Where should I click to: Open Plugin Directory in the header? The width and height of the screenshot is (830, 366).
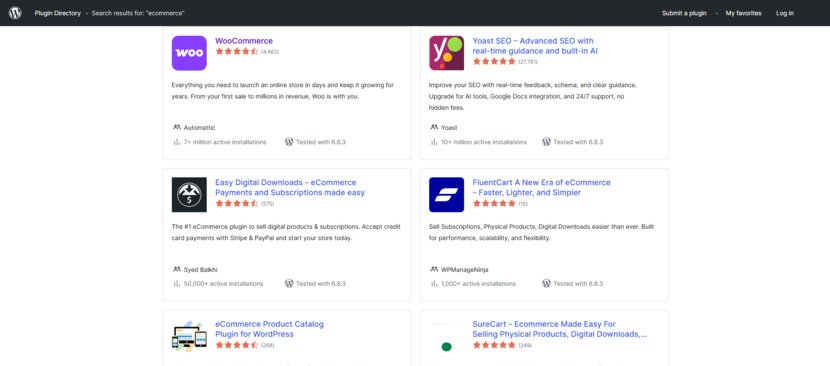[x=58, y=13]
